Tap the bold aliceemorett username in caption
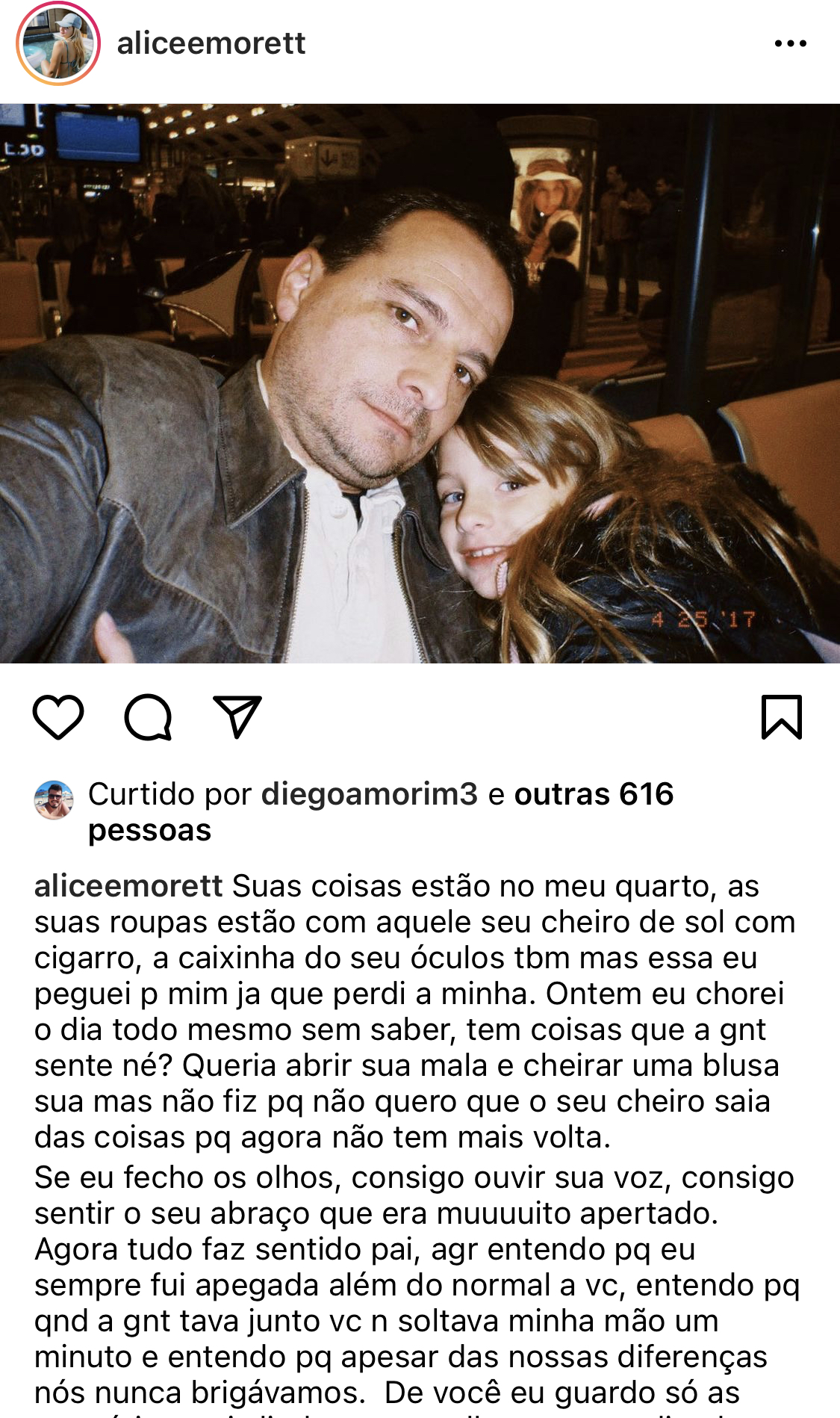Image resolution: width=840 pixels, height=1418 pixels. pyautogui.click(x=128, y=886)
